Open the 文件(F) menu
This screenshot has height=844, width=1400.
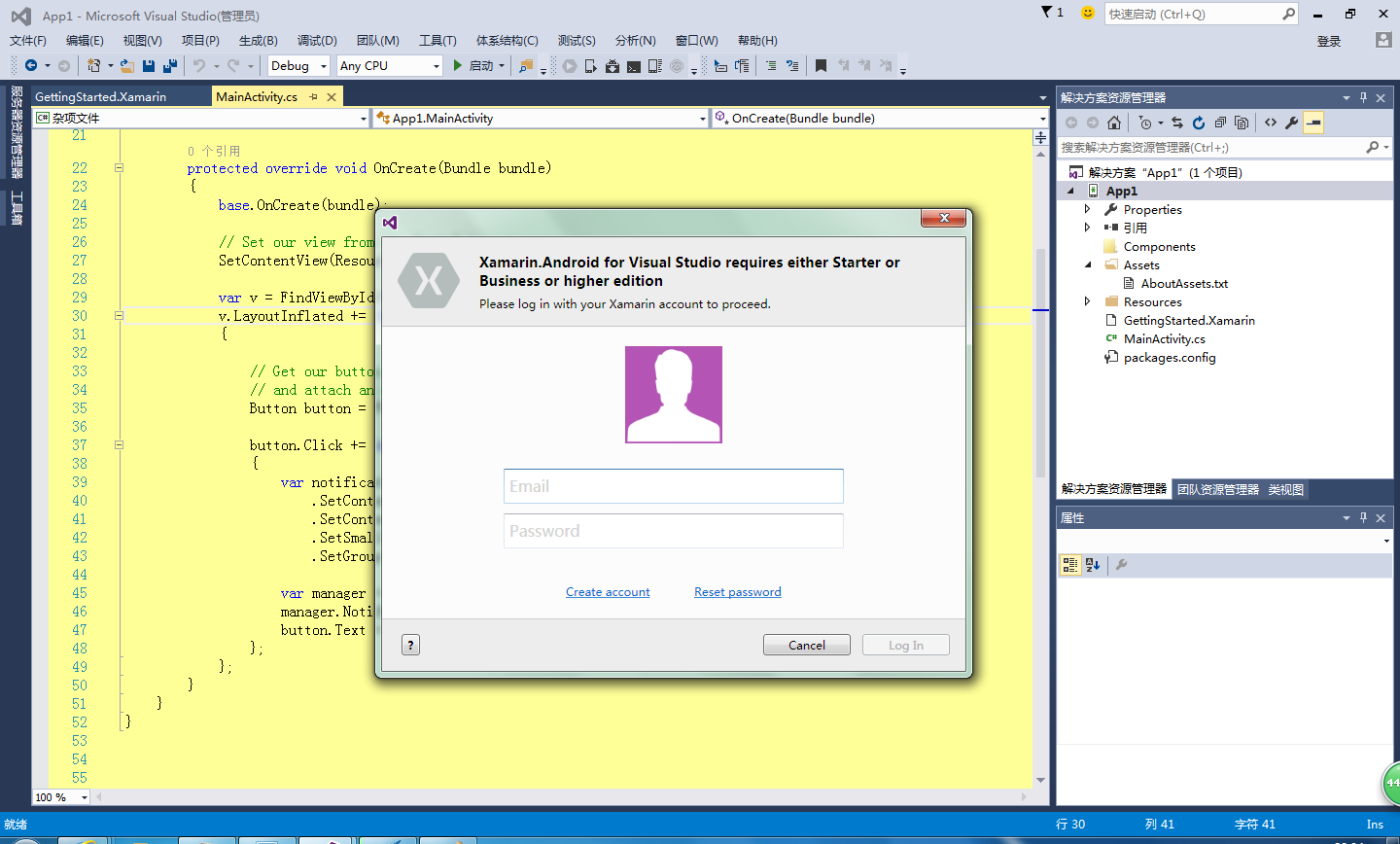28,40
